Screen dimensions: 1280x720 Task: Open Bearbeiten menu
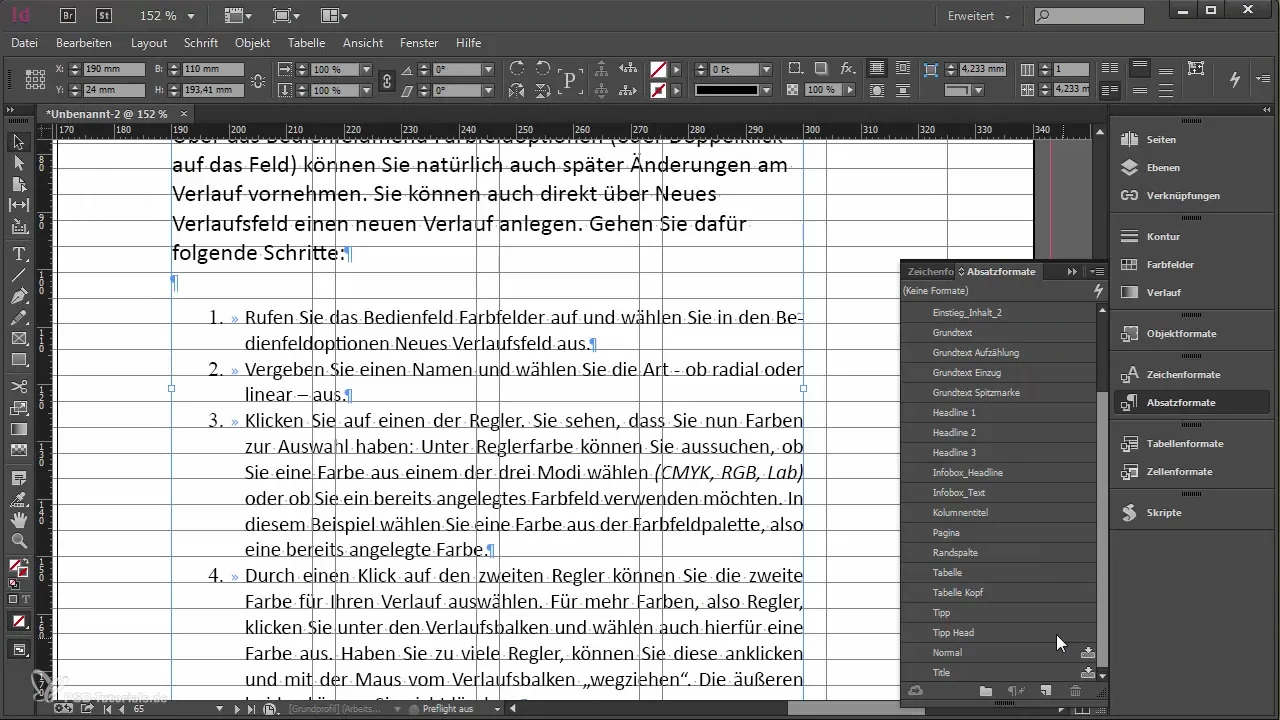pyautogui.click(x=84, y=43)
